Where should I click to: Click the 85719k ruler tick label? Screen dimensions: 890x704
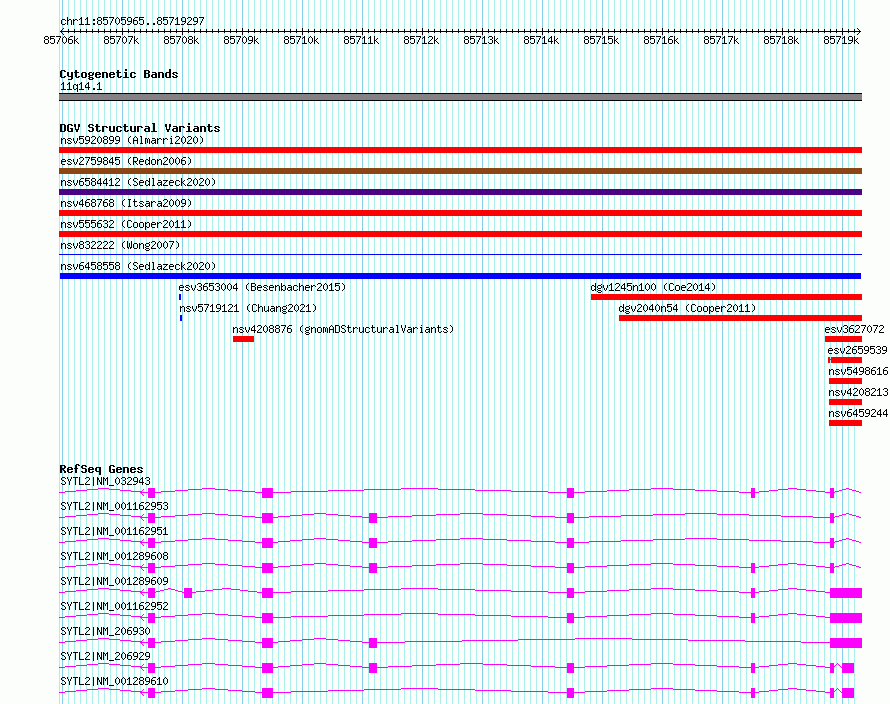[841, 40]
